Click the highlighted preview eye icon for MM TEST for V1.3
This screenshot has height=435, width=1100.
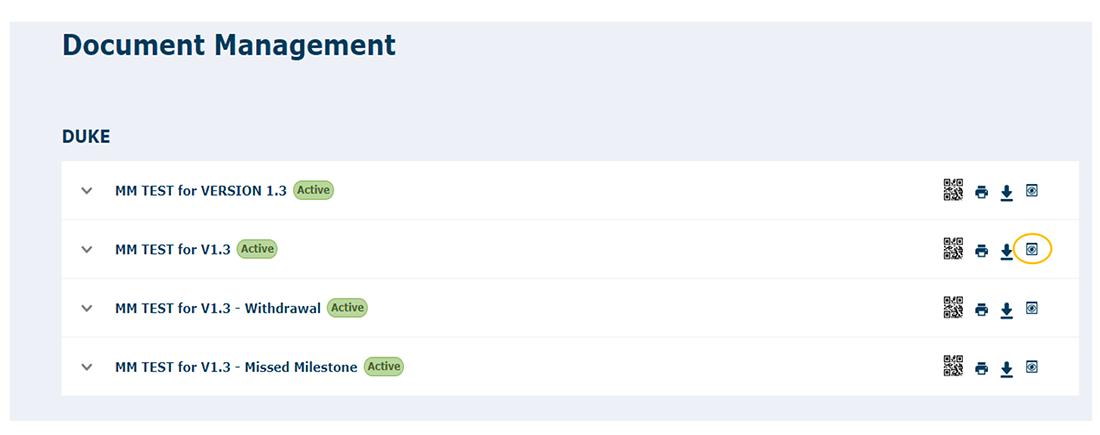pos(1031,248)
